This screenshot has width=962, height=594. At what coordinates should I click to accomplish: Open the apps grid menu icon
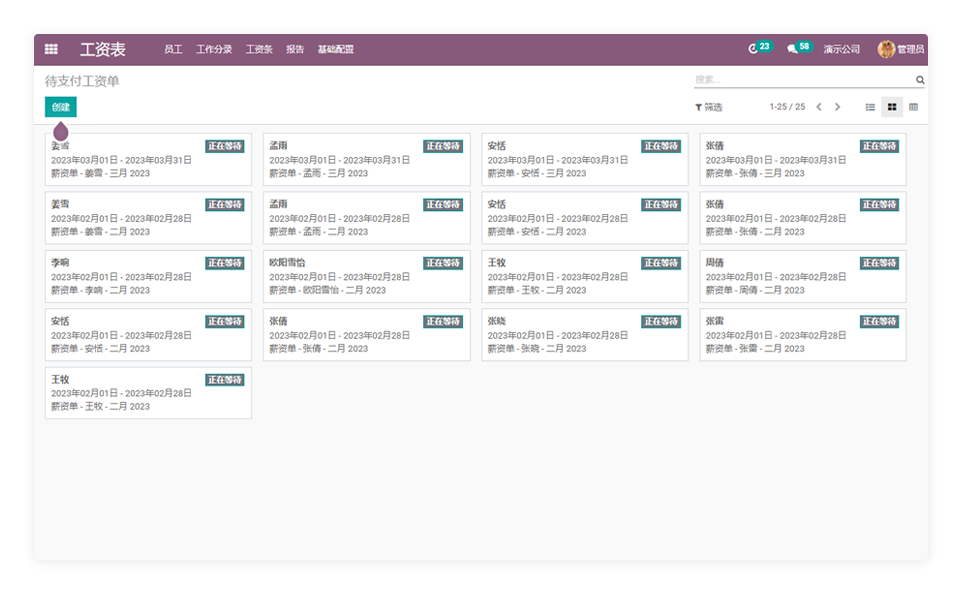coord(51,49)
